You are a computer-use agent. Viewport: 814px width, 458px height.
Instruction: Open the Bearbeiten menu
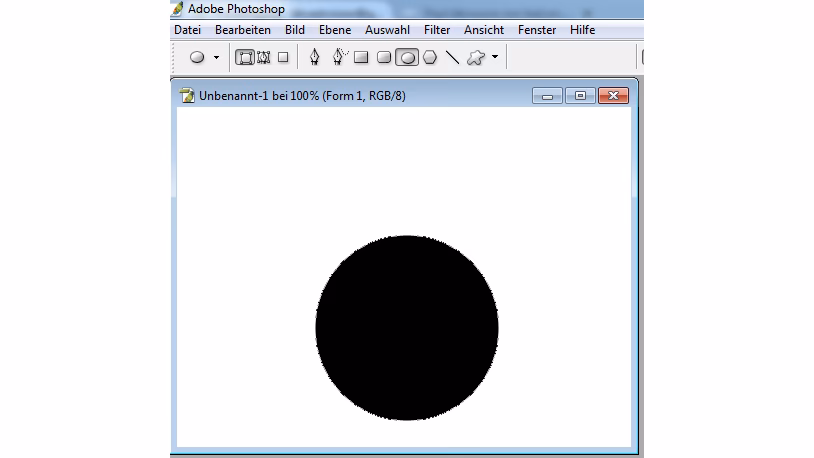[242, 30]
